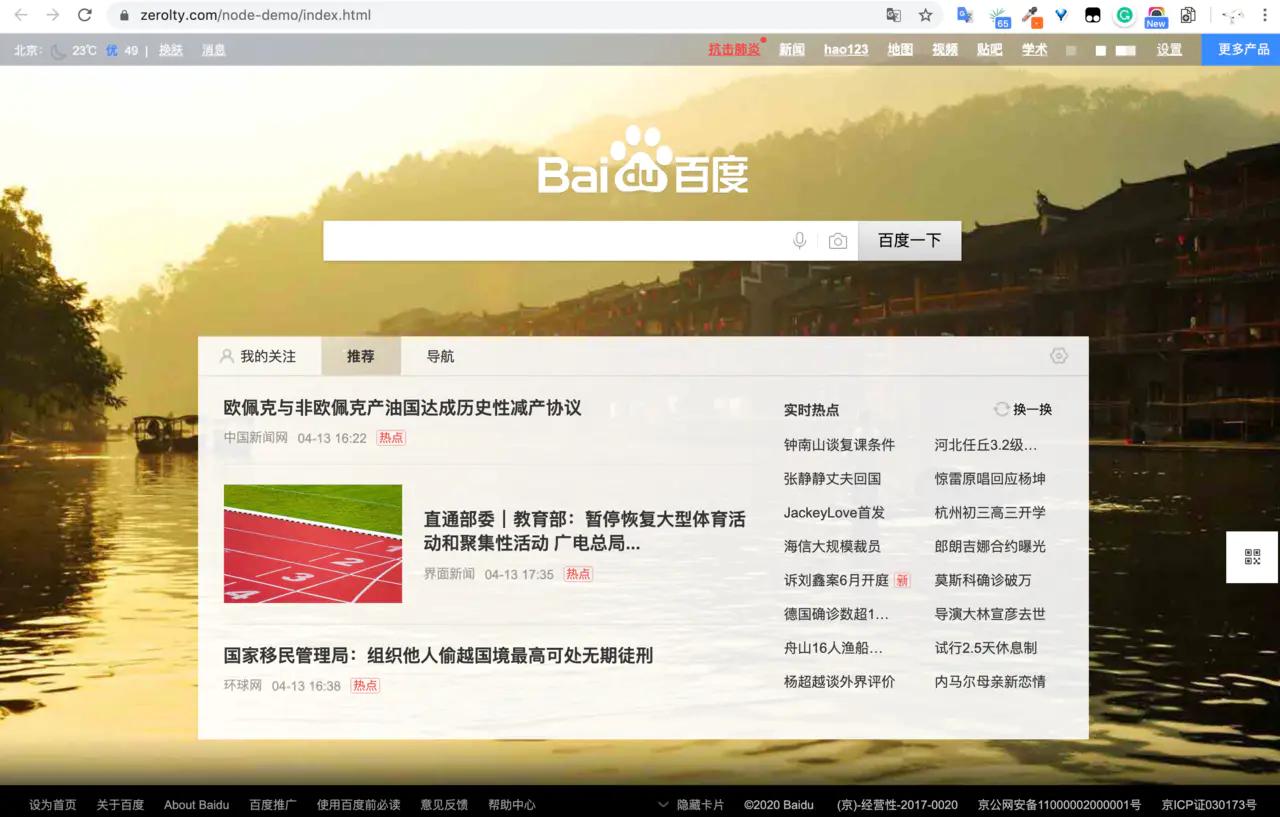Open the news feed settings gear
This screenshot has width=1280, height=817.
[1058, 355]
